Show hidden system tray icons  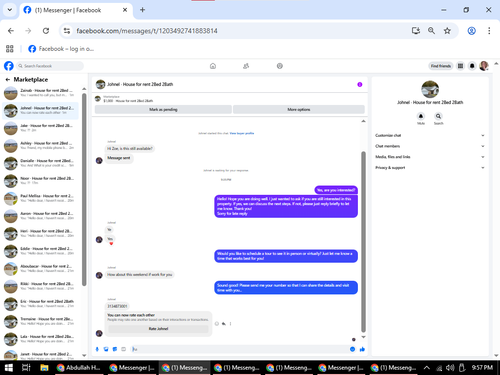tap(426, 368)
